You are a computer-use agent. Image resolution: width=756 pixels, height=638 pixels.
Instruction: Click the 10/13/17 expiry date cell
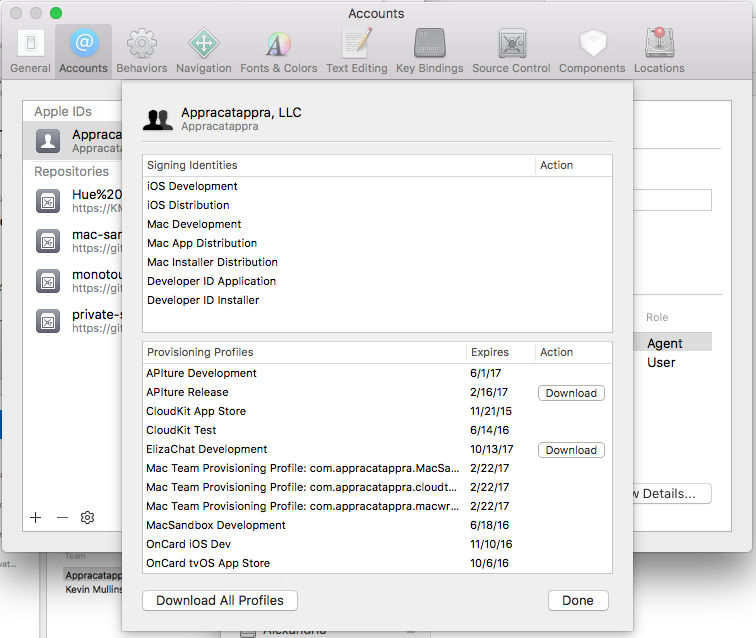click(492, 449)
